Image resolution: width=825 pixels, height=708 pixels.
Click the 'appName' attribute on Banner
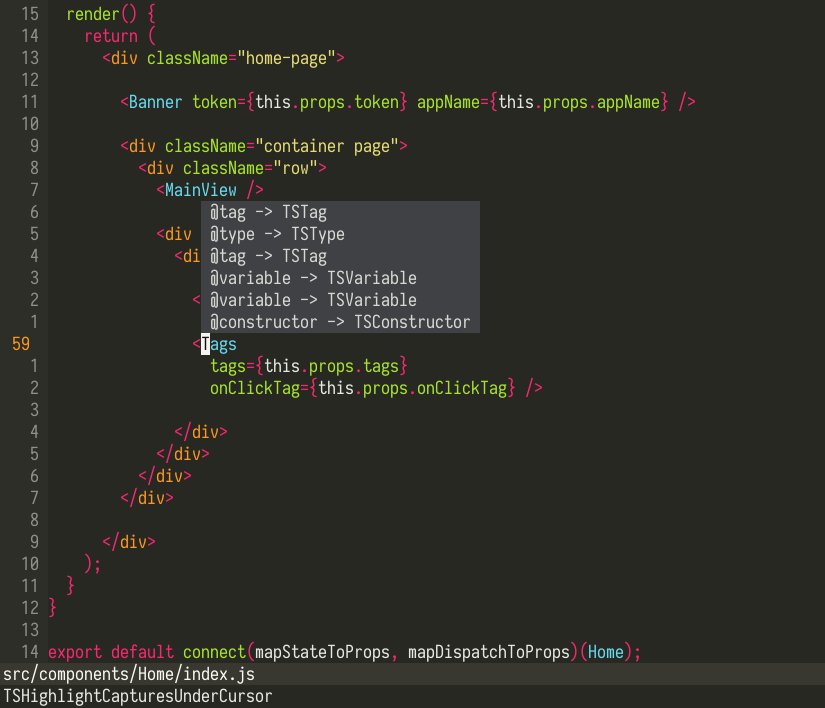coord(448,102)
